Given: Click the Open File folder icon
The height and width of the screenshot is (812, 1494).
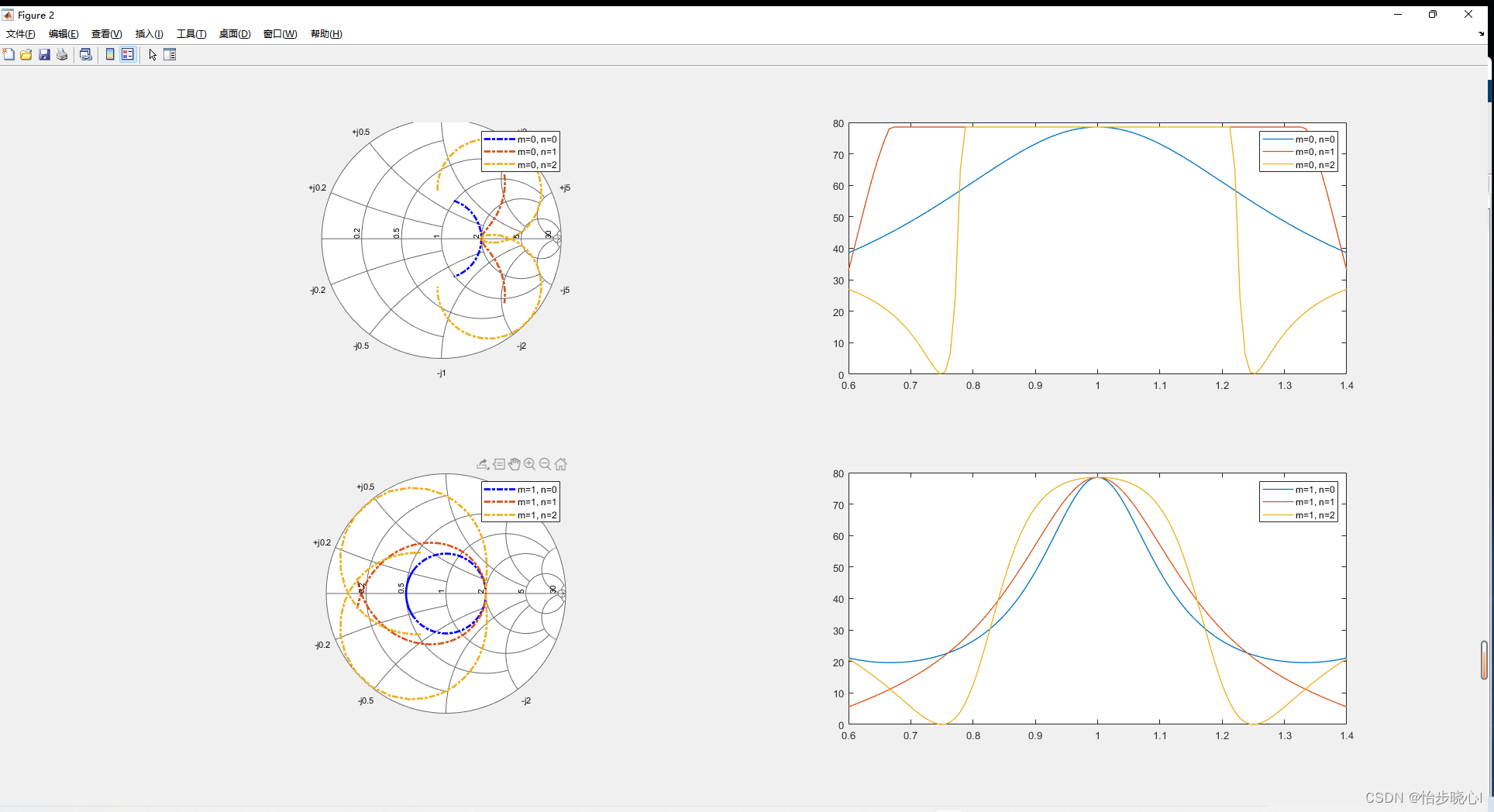Looking at the screenshot, I should [x=26, y=54].
